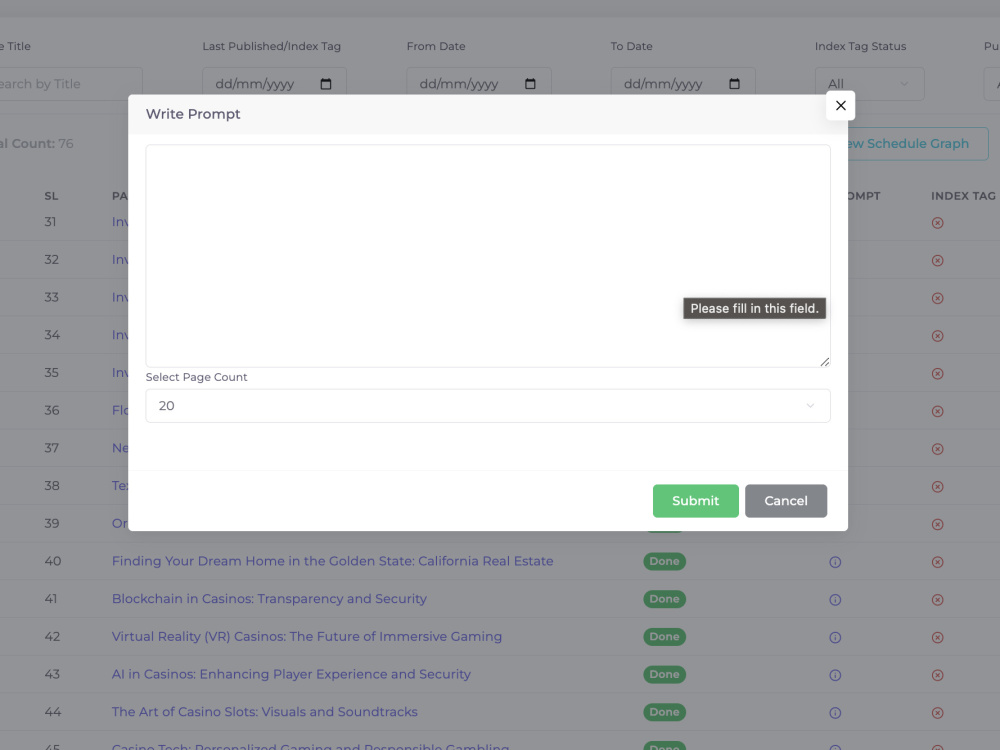Image resolution: width=1000 pixels, height=750 pixels.
Task: Click the index tag icon for row 33
Action: [938, 298]
